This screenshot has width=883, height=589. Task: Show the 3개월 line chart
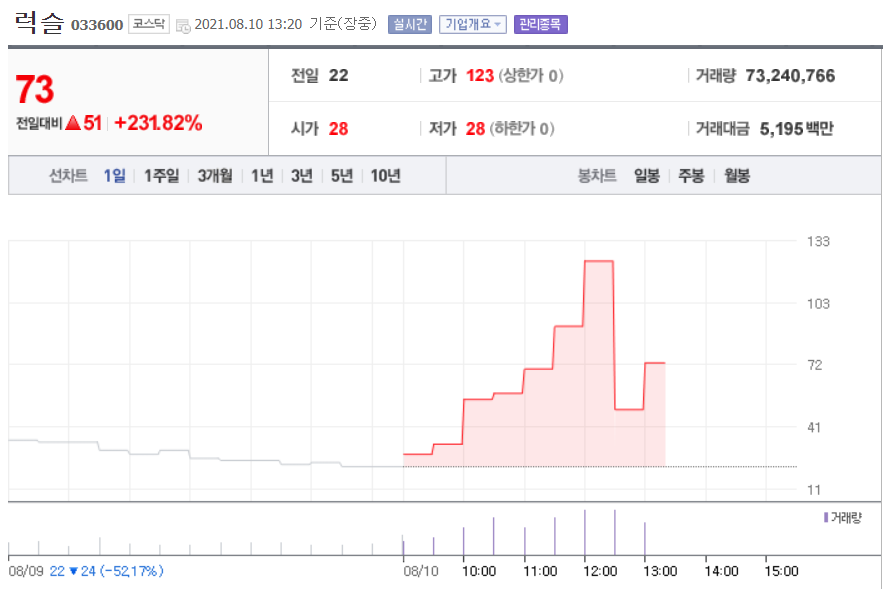(x=215, y=176)
